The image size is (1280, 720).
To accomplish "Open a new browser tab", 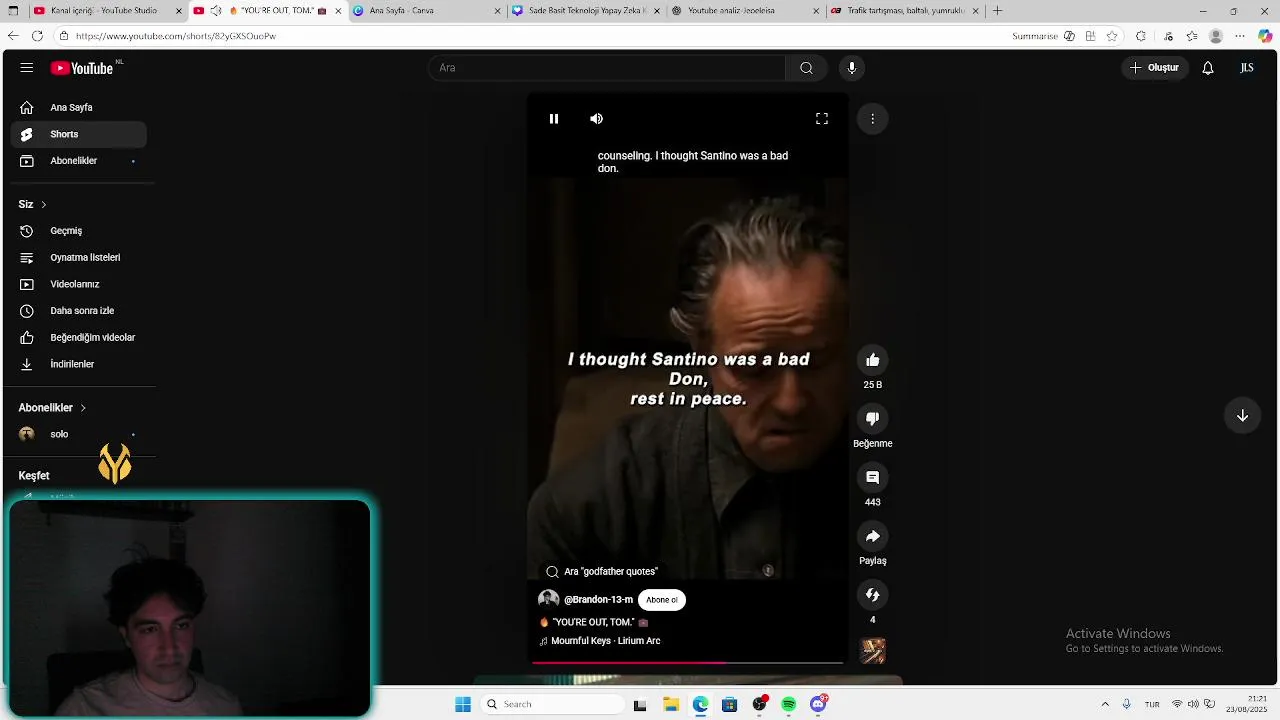I will coord(997,11).
